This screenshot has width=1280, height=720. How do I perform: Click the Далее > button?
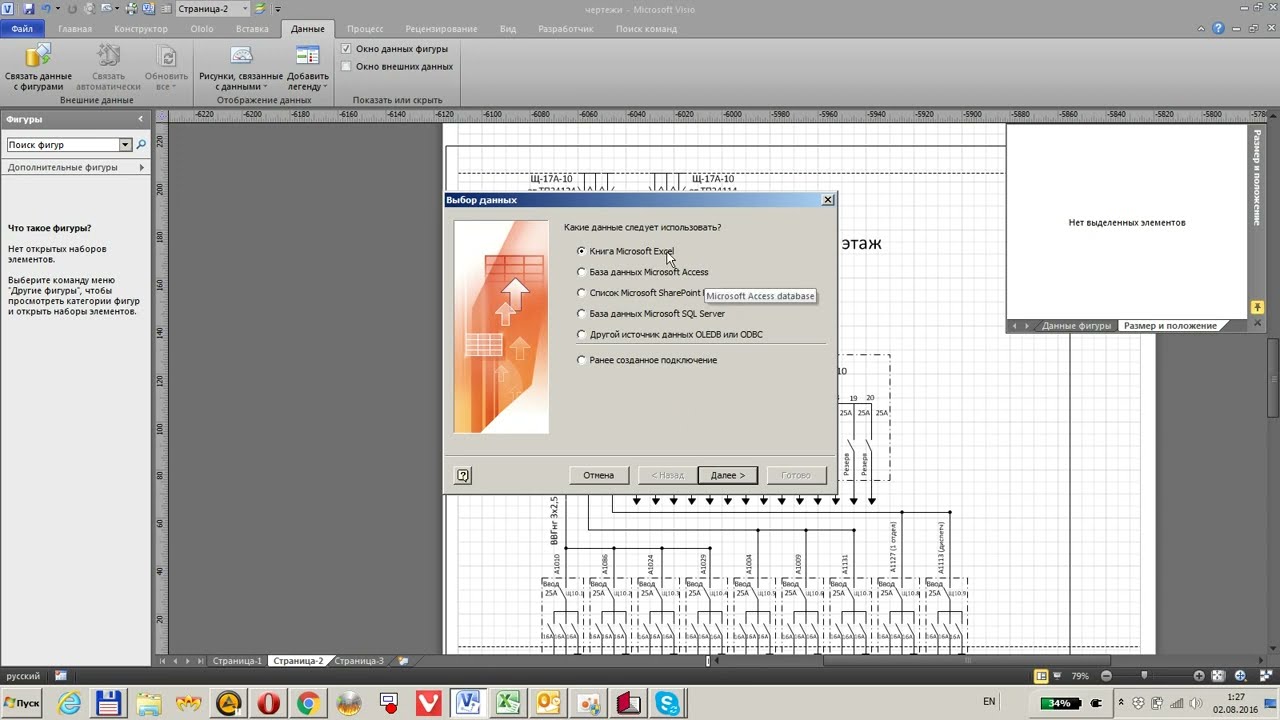click(728, 475)
